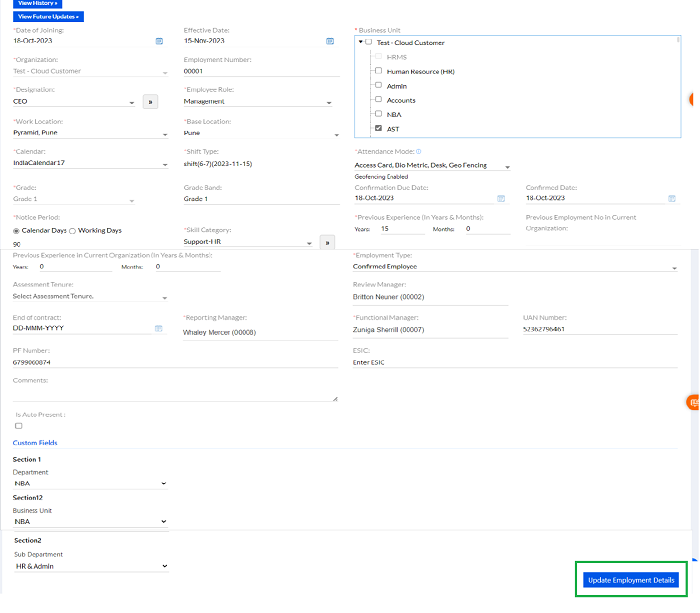Click the arrow button beside Designation
The image size is (700, 613).
pos(150,102)
